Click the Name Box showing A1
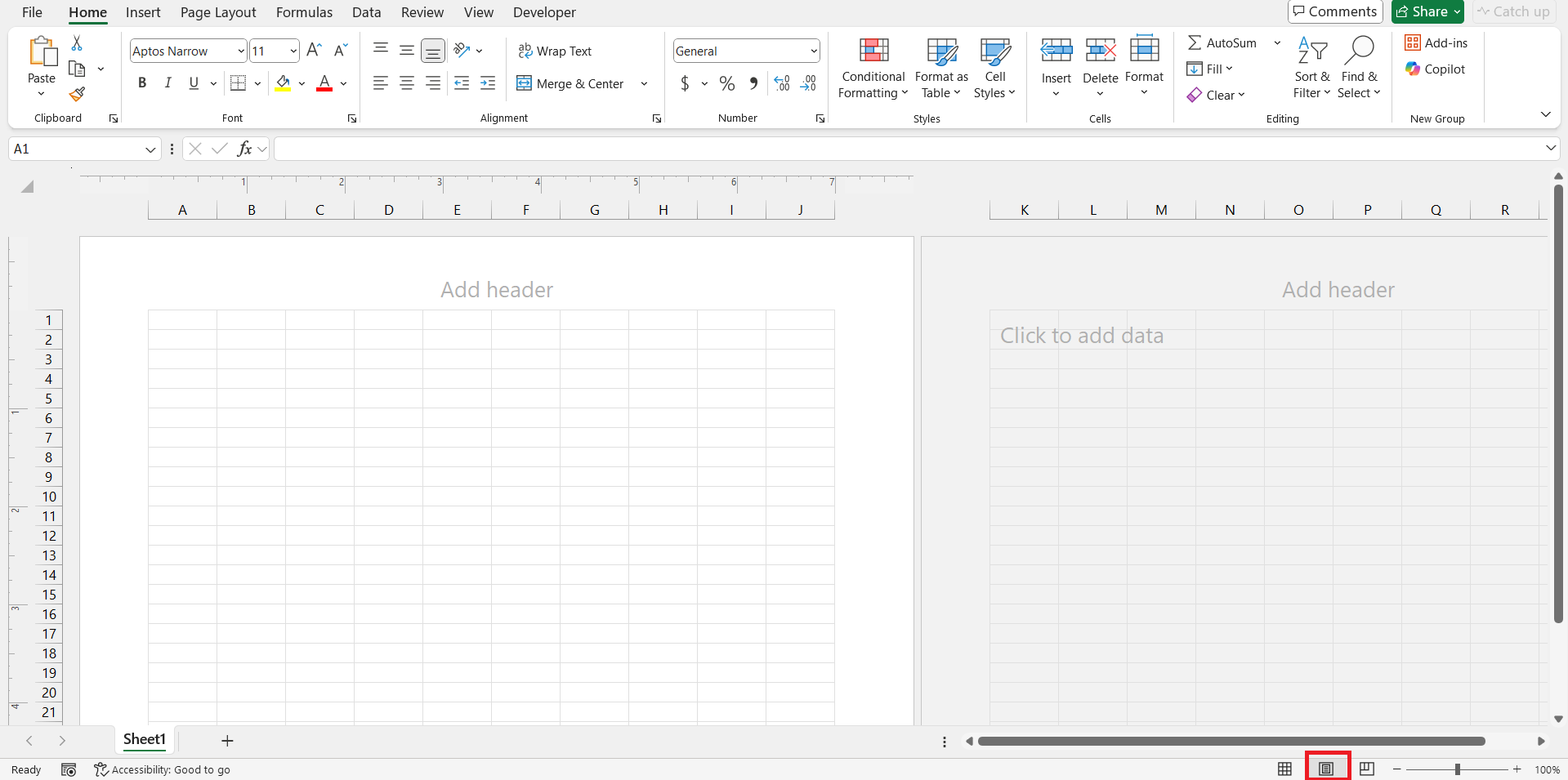 78,149
